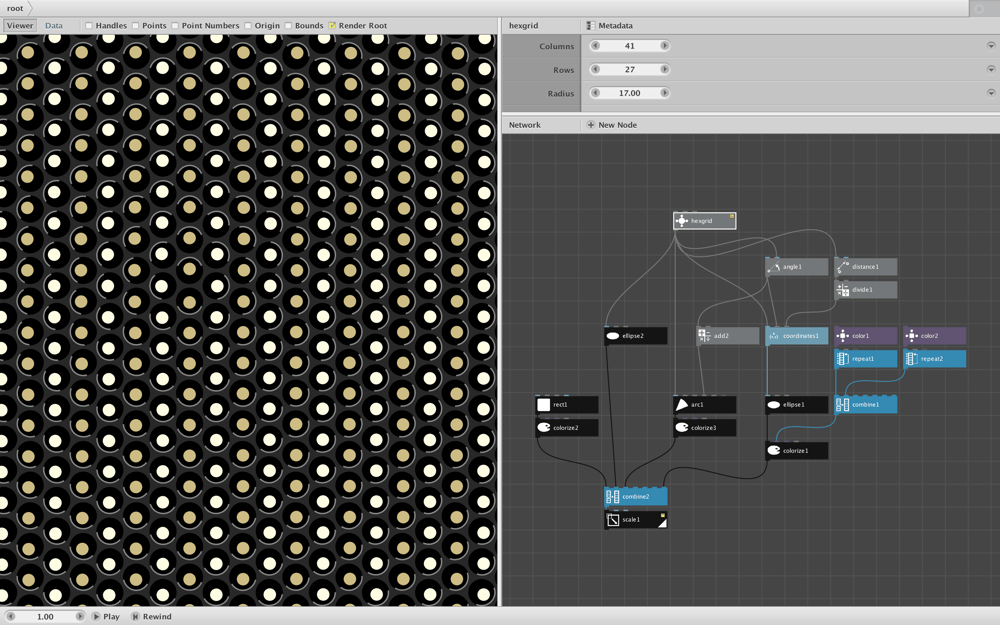Click the rect1 node icon

tap(543, 405)
